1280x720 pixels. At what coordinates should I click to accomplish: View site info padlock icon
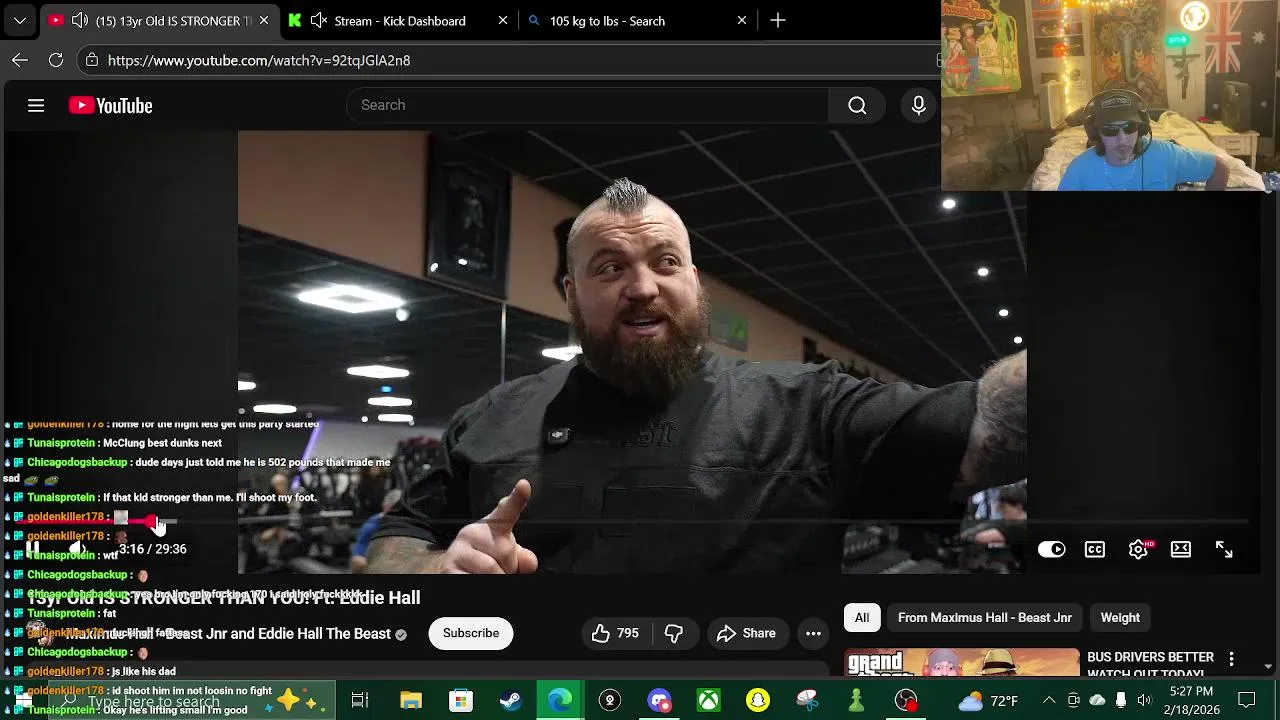[x=92, y=60]
